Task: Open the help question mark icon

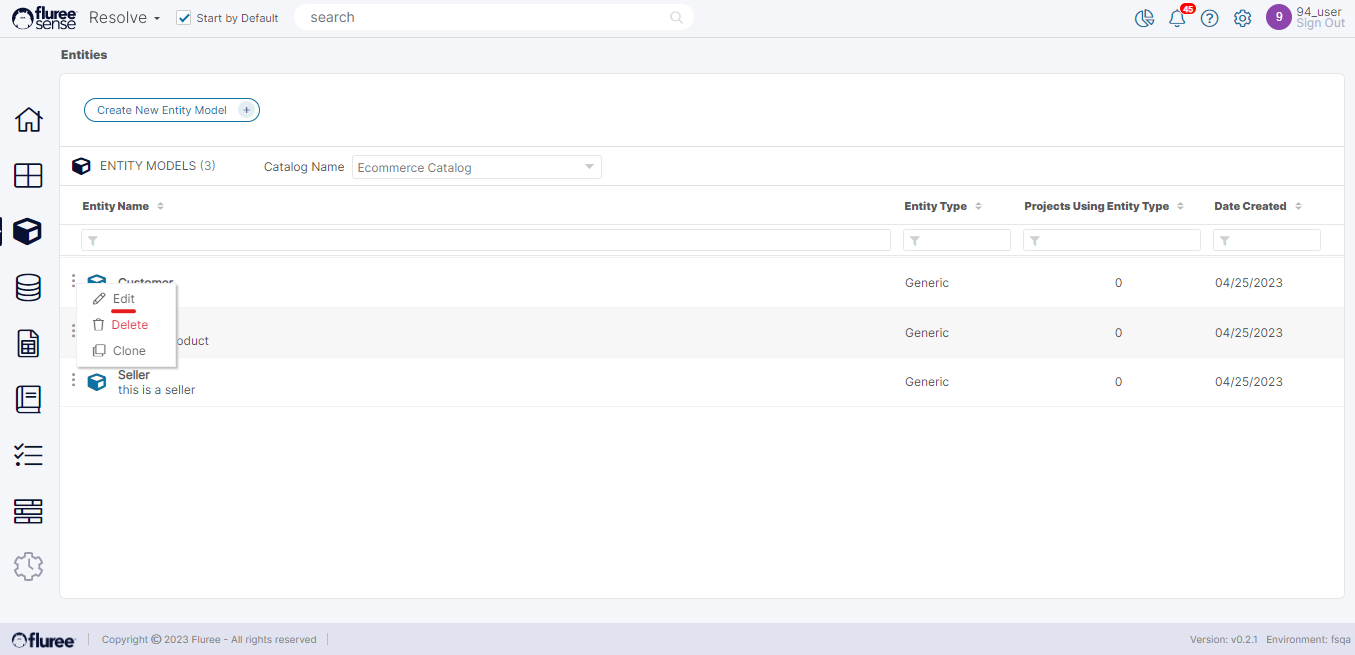Action: point(1210,18)
